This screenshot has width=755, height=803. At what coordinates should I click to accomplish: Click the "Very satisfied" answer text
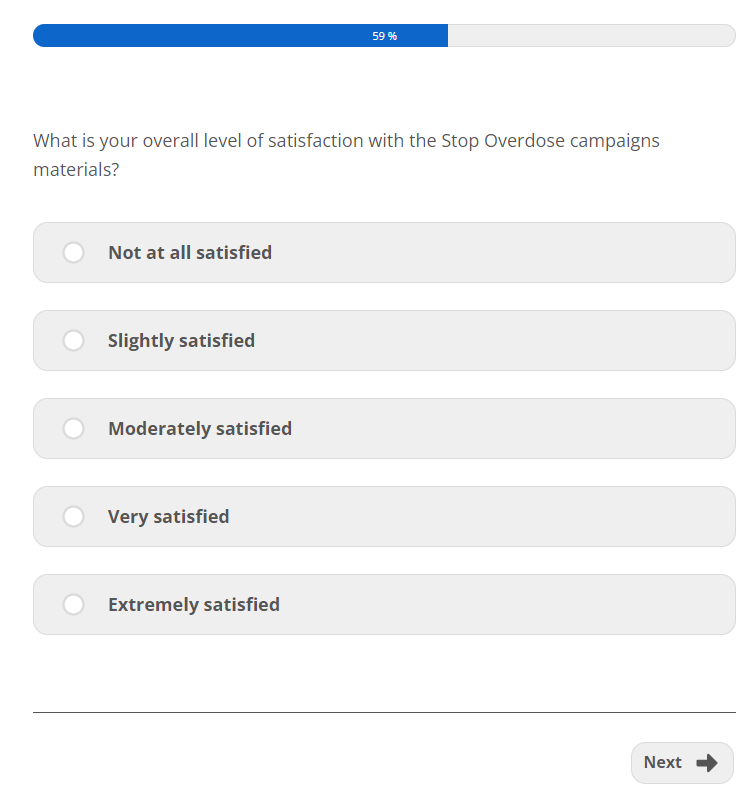click(x=169, y=517)
